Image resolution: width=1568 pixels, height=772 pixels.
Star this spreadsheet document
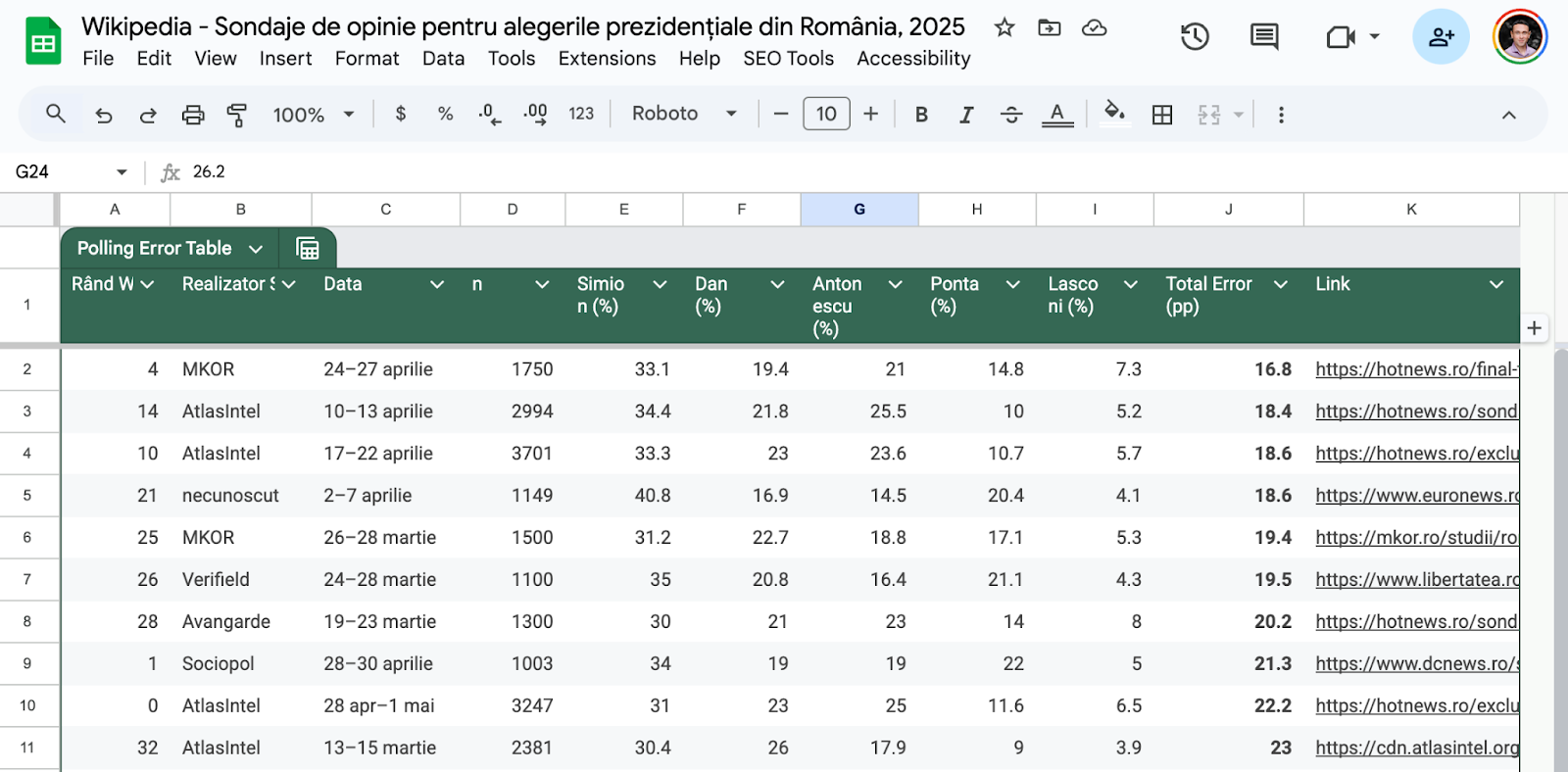1004,27
